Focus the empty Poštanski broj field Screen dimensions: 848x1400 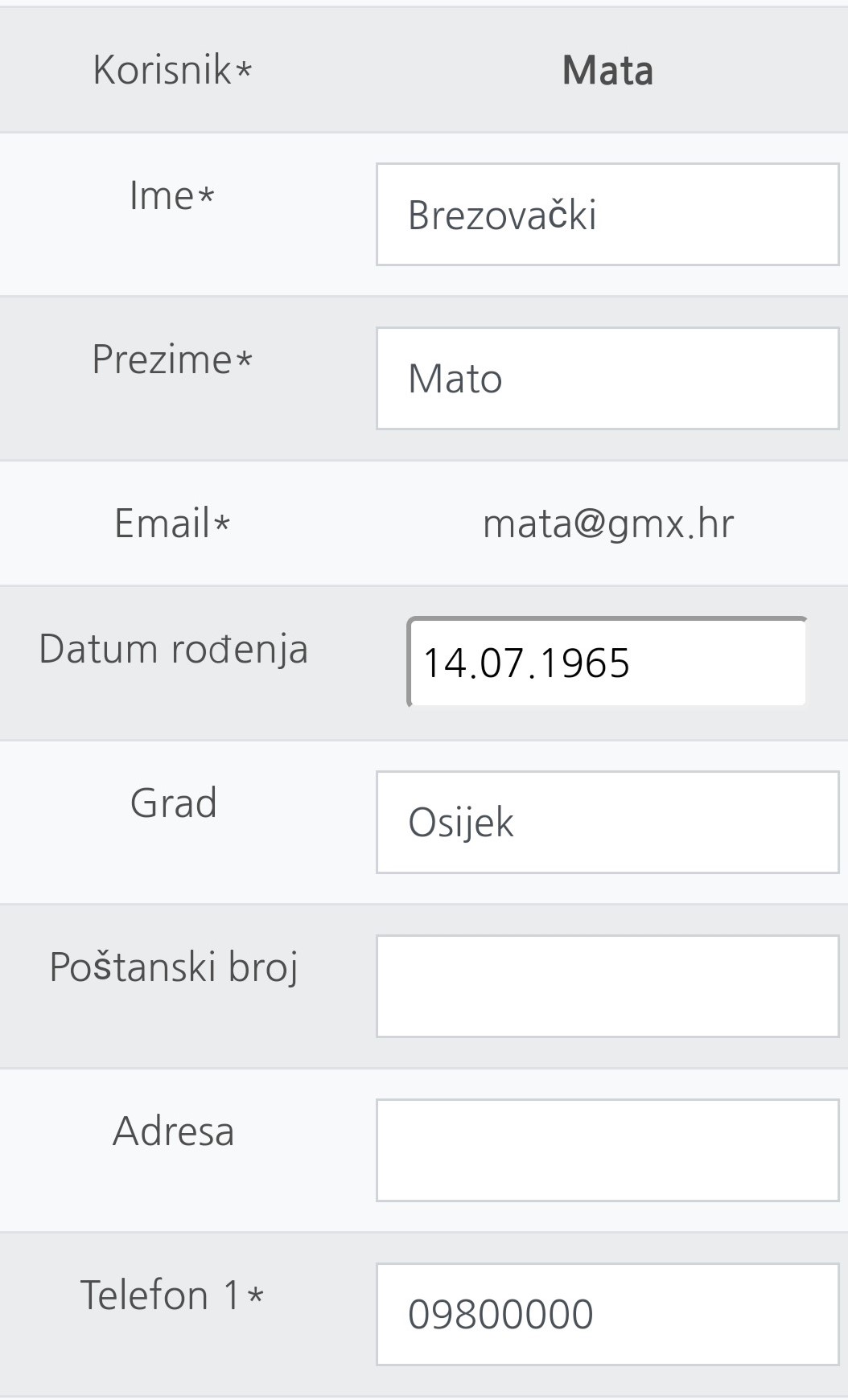point(607,987)
